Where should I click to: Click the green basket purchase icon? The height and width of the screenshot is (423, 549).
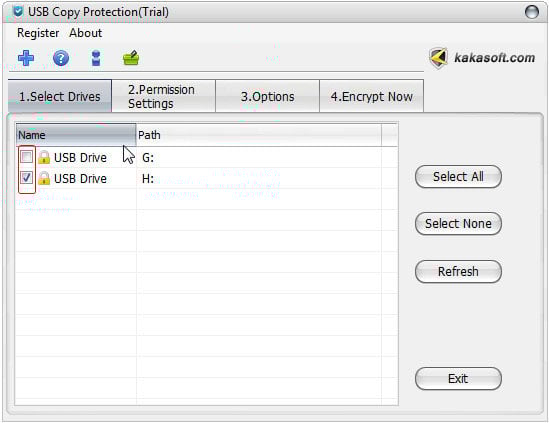131,58
